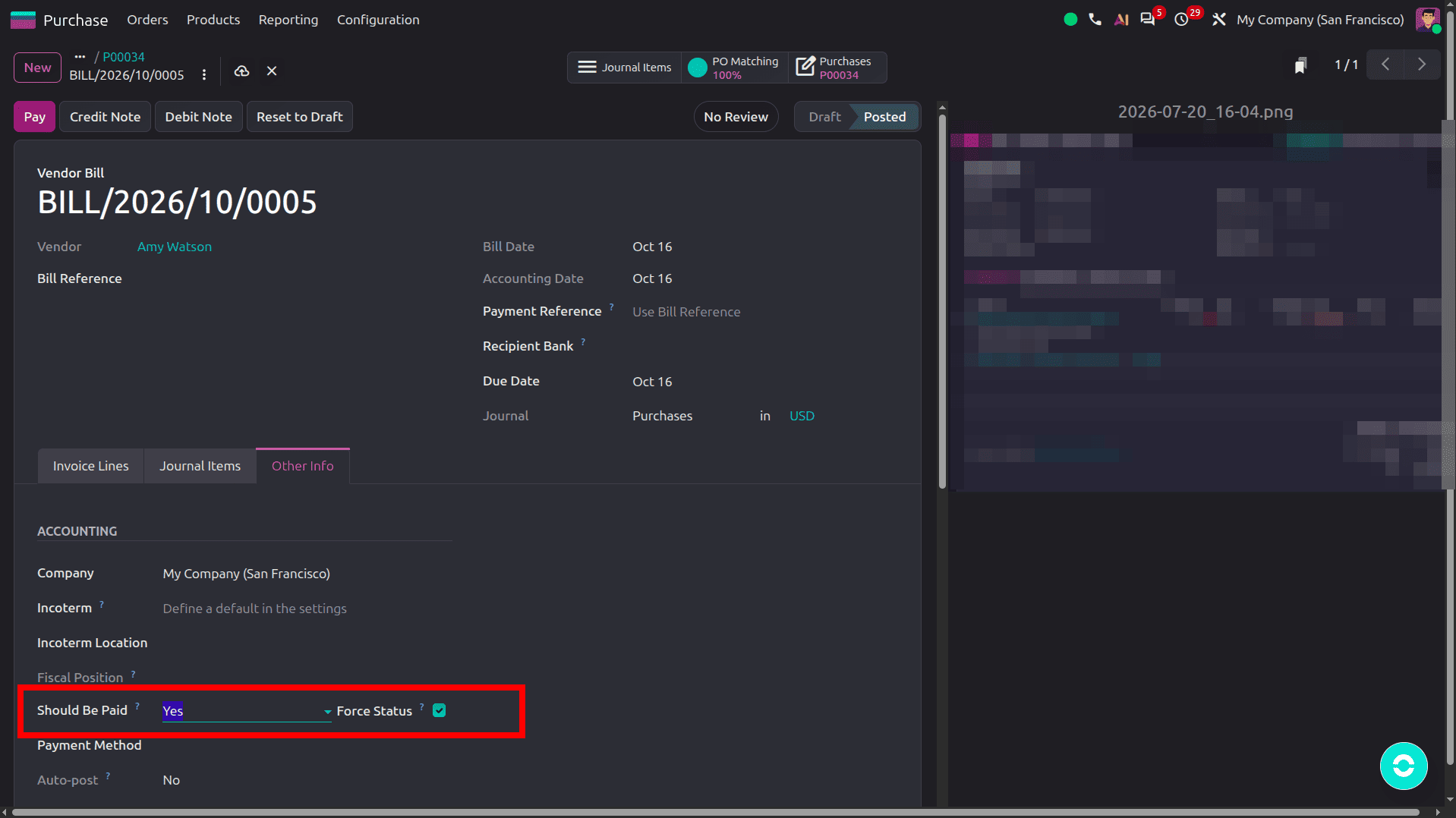Toggle the Force Status checkbox

(x=439, y=710)
